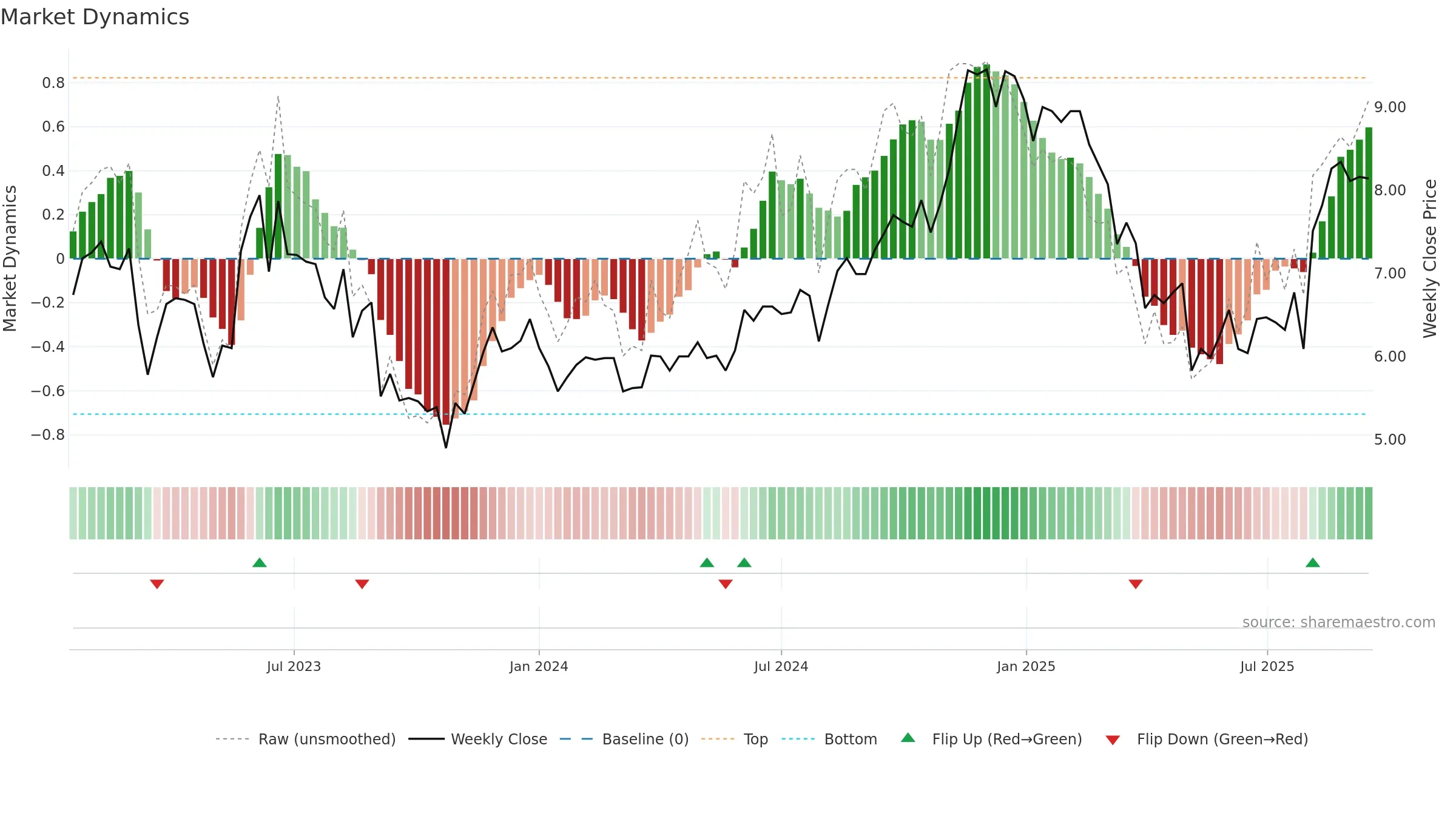Toggle the Bottom legend entry

tap(829, 739)
